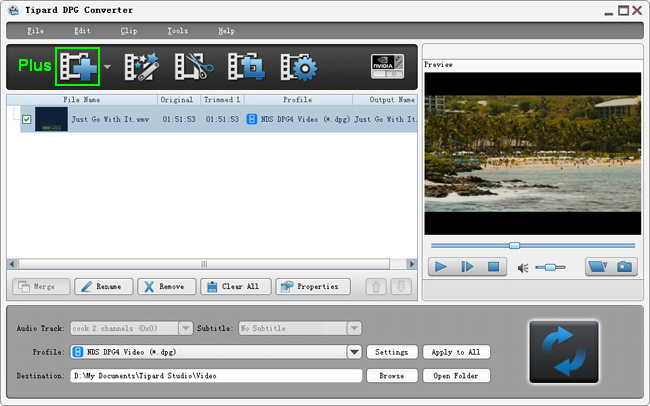650x406 pixels.
Task: Click the preview volume slider
Action: click(551, 267)
